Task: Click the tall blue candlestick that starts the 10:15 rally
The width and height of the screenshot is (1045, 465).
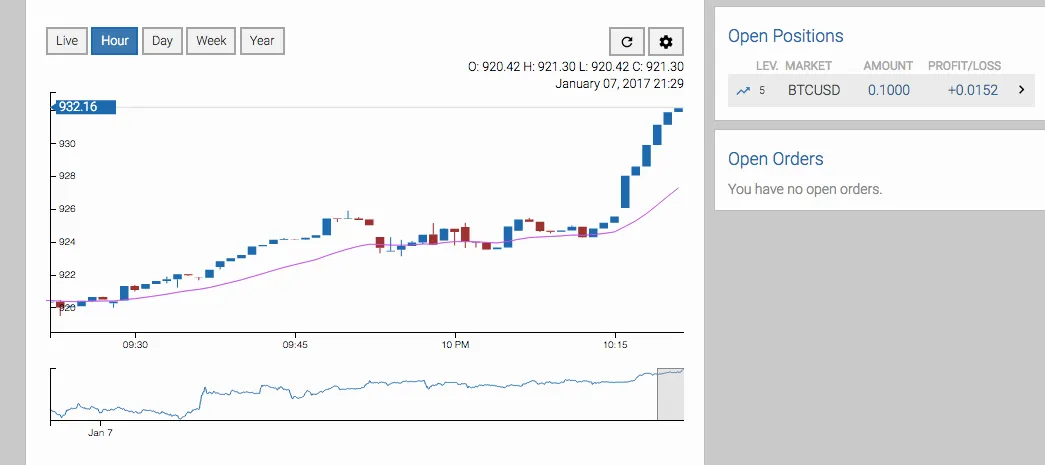Action: coord(625,192)
